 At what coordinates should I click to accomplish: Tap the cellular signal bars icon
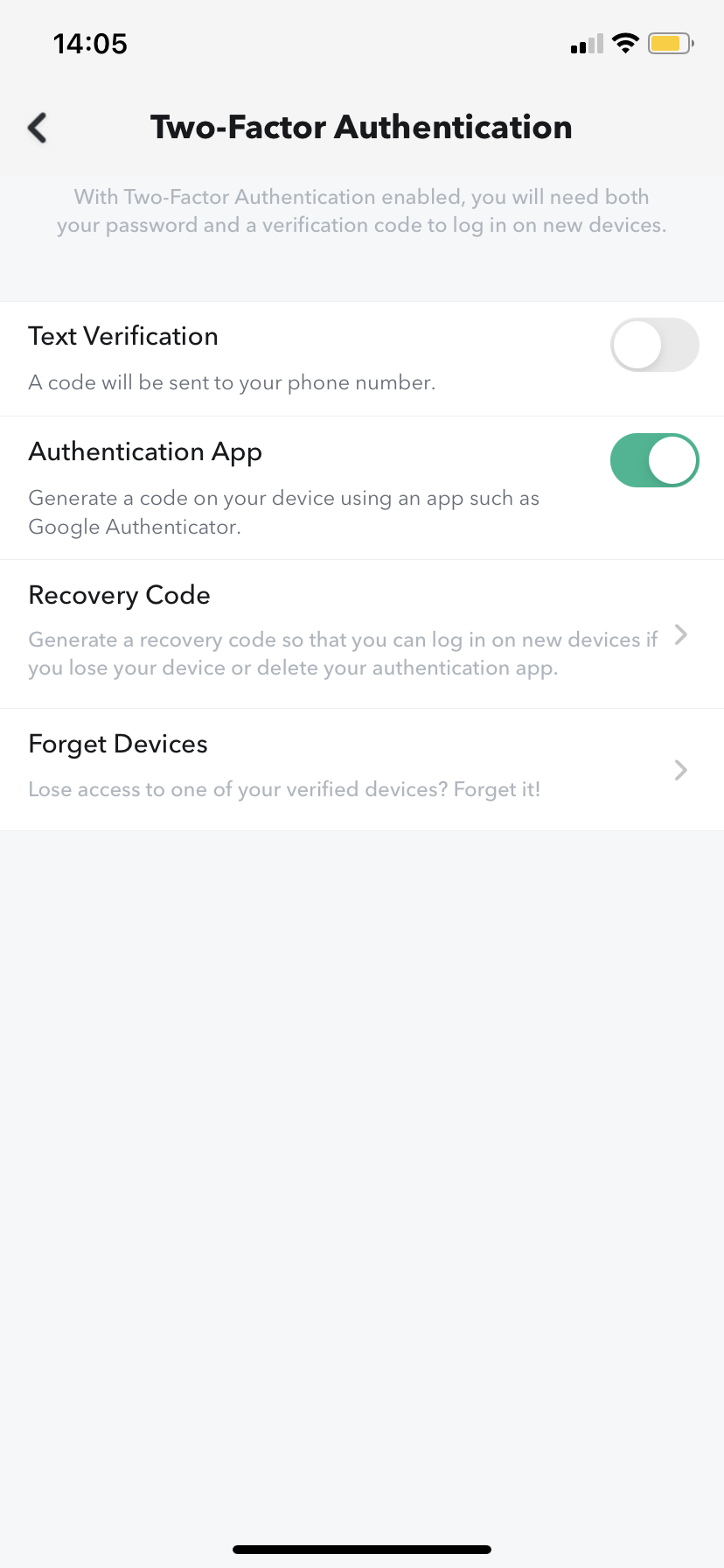click(587, 44)
